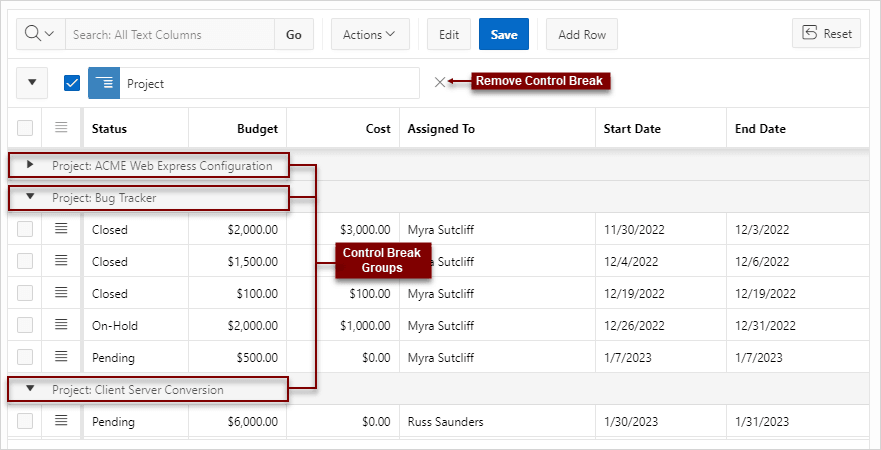
Task: Click the blue Save button
Action: tap(503, 34)
